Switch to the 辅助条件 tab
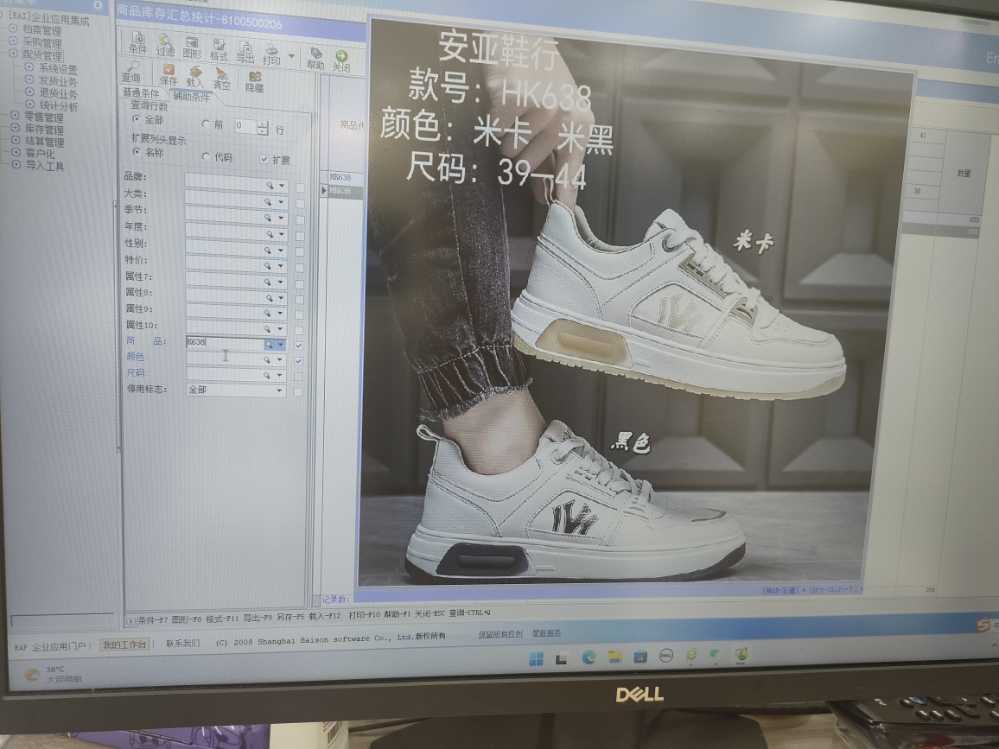 click(192, 97)
